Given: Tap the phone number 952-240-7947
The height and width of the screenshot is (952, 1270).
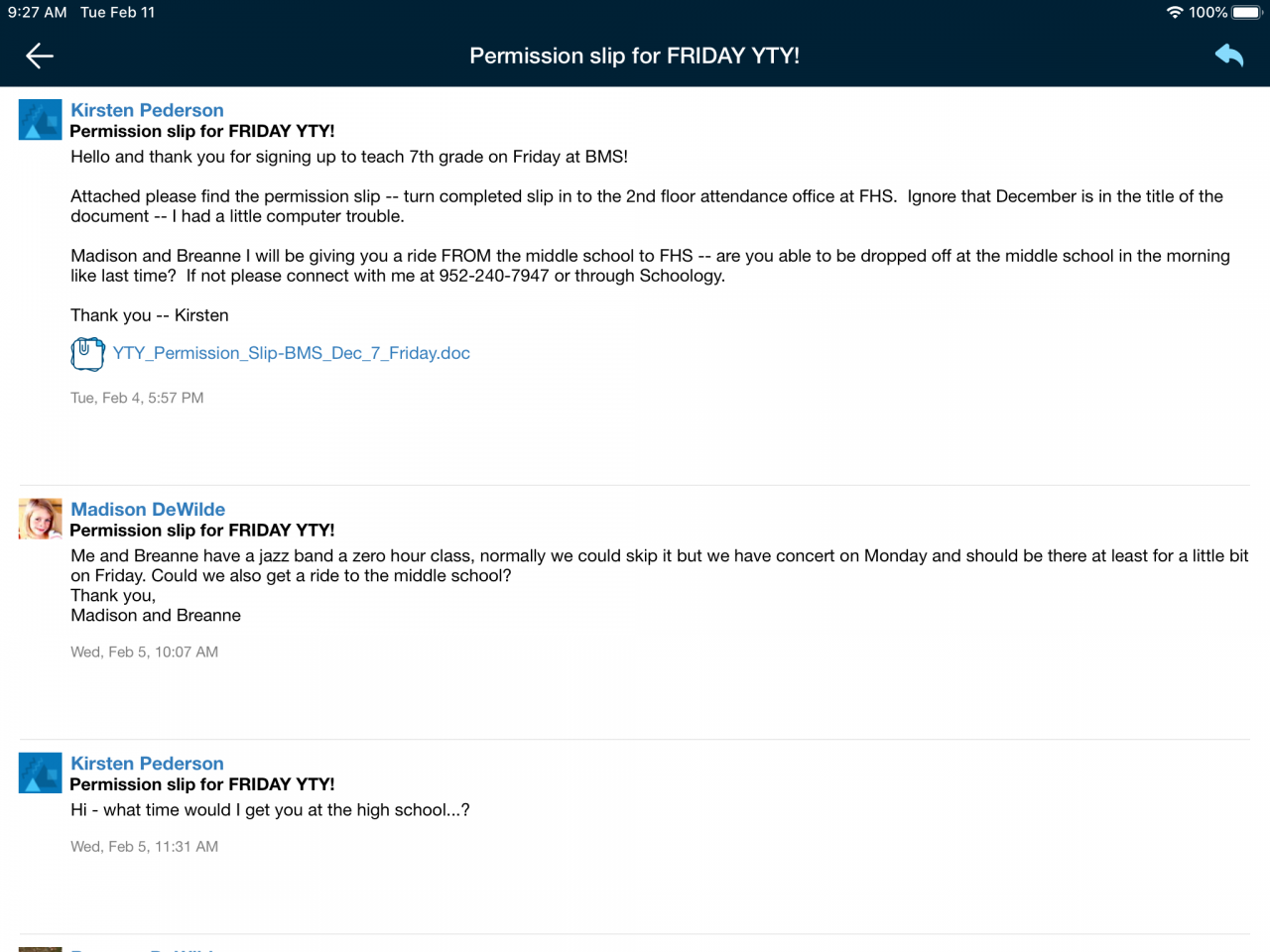Looking at the screenshot, I should click(493, 276).
